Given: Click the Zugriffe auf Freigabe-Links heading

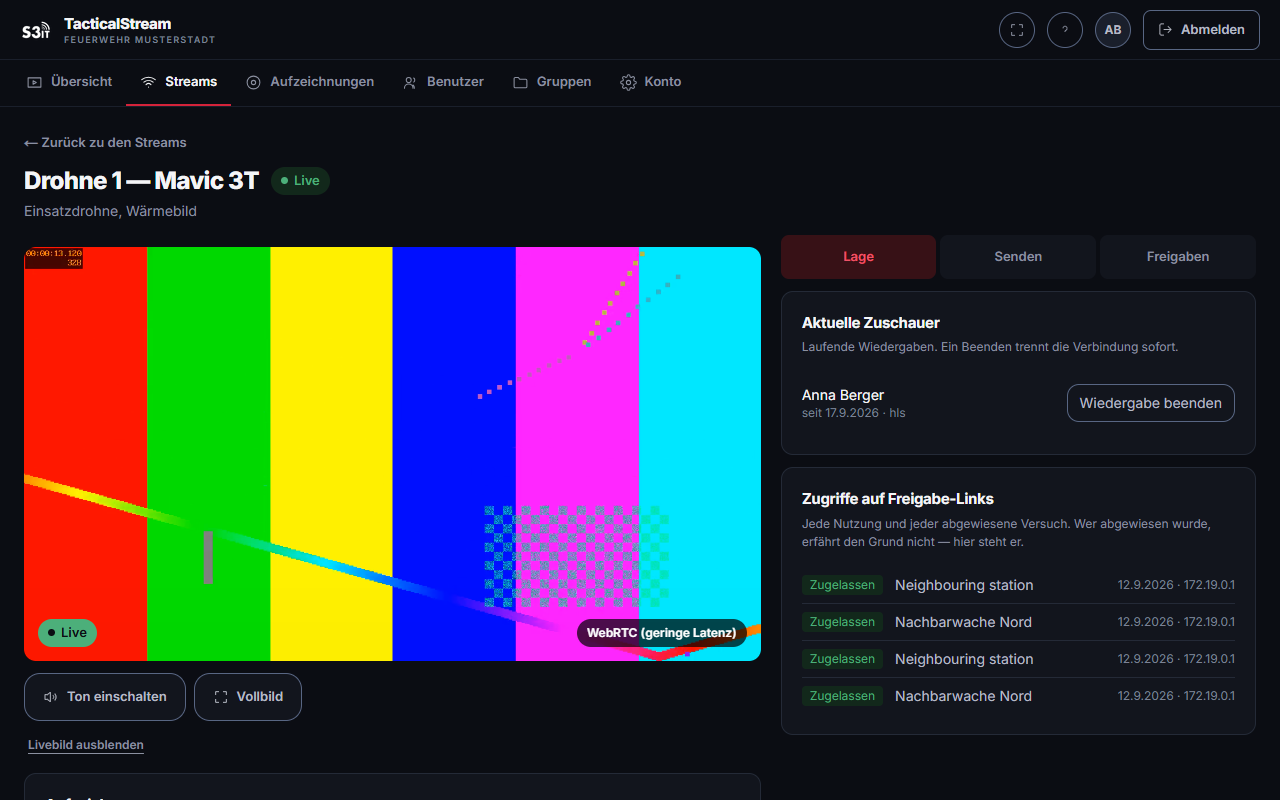Looking at the screenshot, I should pos(898,499).
